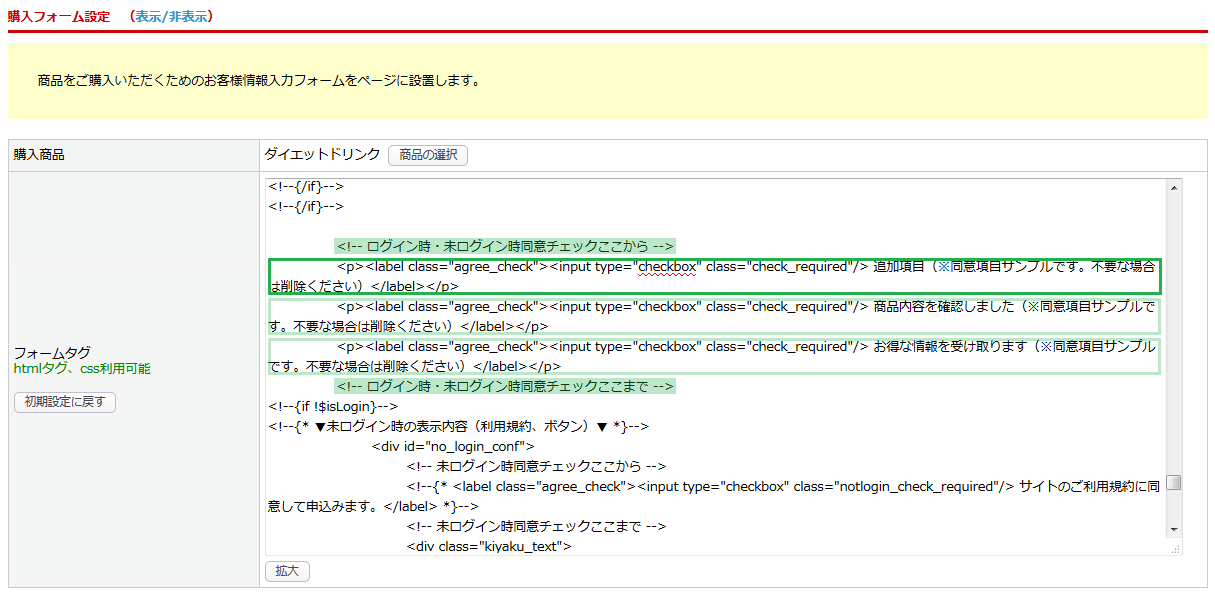Click the 初期設定に戻す reset button
1215x596 pixels.
[65, 402]
